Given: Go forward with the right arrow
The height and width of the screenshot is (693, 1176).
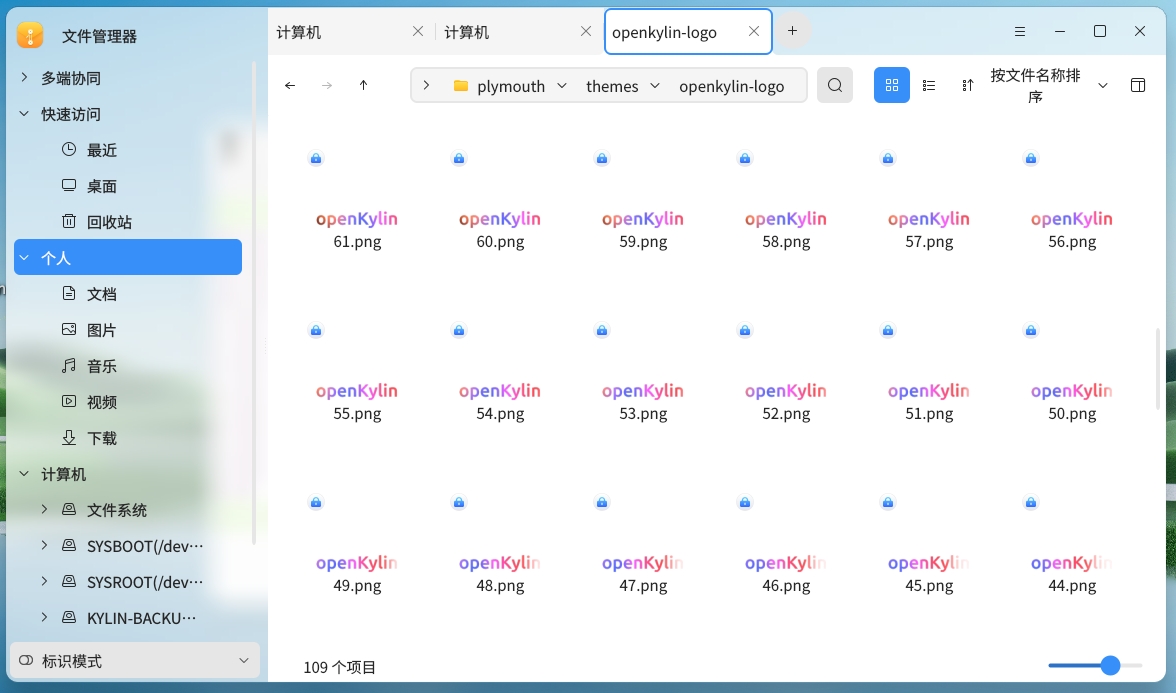Looking at the screenshot, I should [327, 86].
